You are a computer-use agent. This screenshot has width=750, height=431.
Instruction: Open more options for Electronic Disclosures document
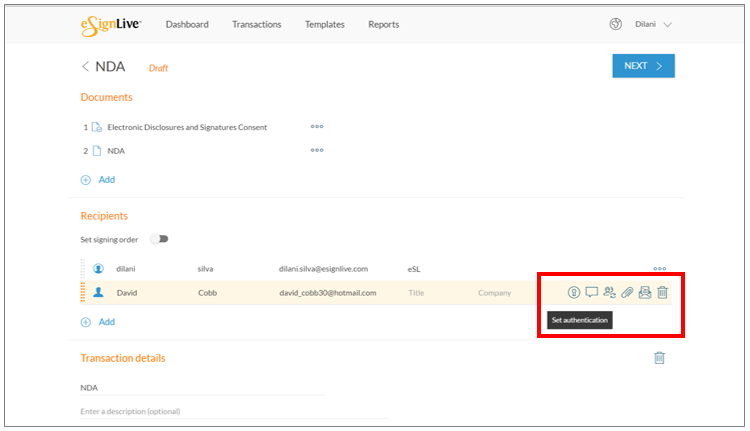[x=317, y=127]
